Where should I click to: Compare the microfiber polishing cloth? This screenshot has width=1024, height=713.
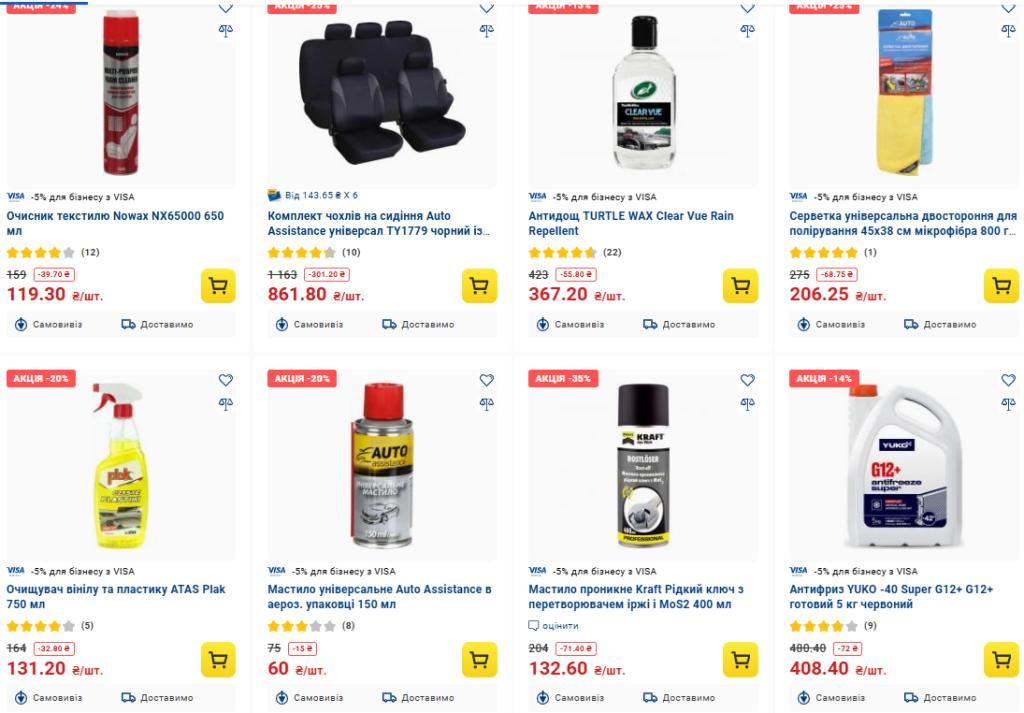click(1009, 30)
